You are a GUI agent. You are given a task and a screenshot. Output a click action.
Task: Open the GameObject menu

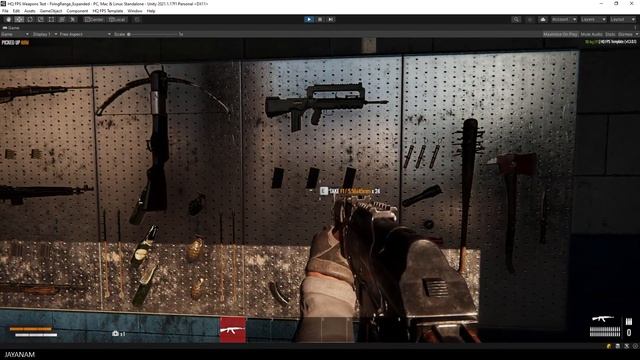(51, 11)
